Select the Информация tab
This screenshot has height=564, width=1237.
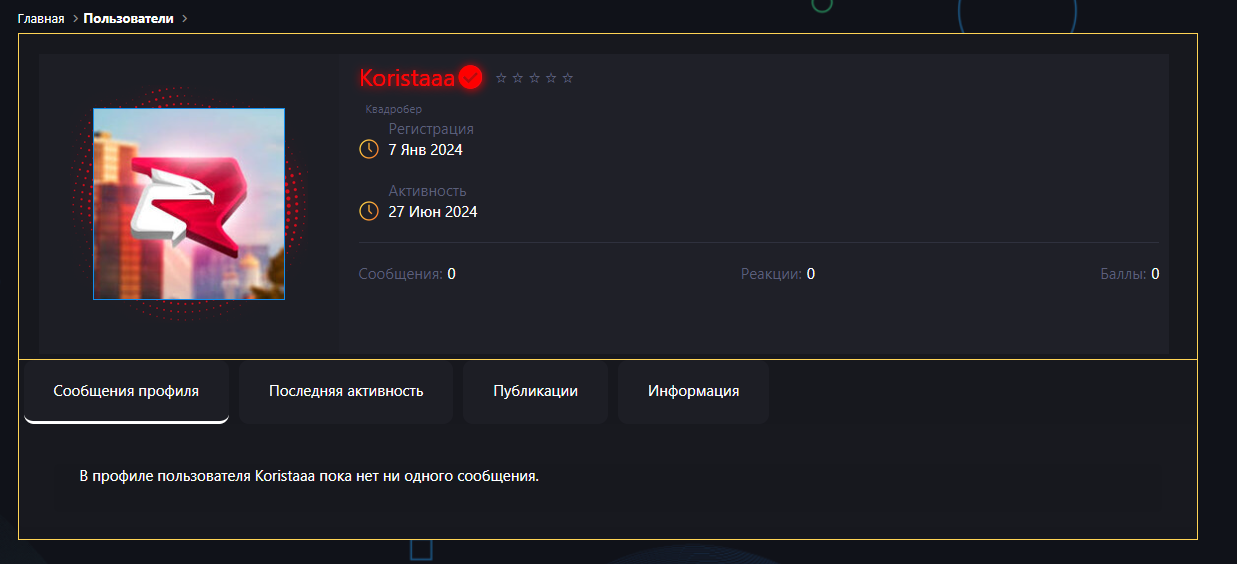point(693,391)
